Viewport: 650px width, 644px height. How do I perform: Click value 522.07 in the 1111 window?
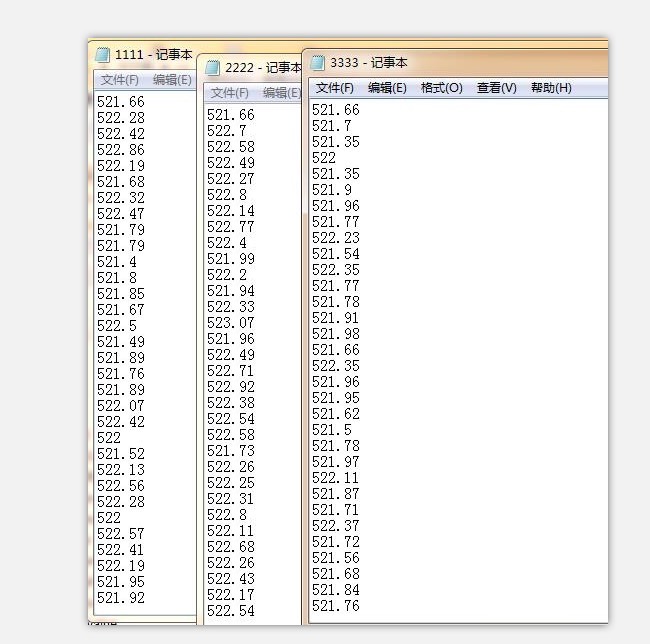(121, 406)
